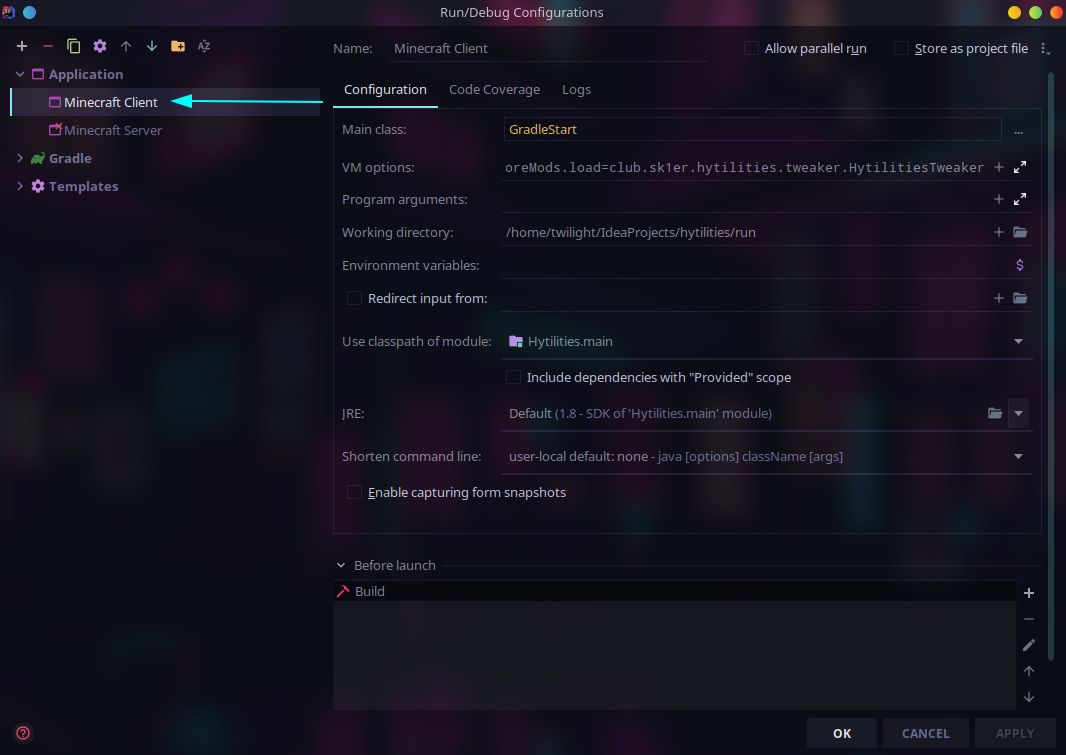Edit the Name field Minecraft Client
Viewport: 1066px width, 755px height.
coord(549,49)
